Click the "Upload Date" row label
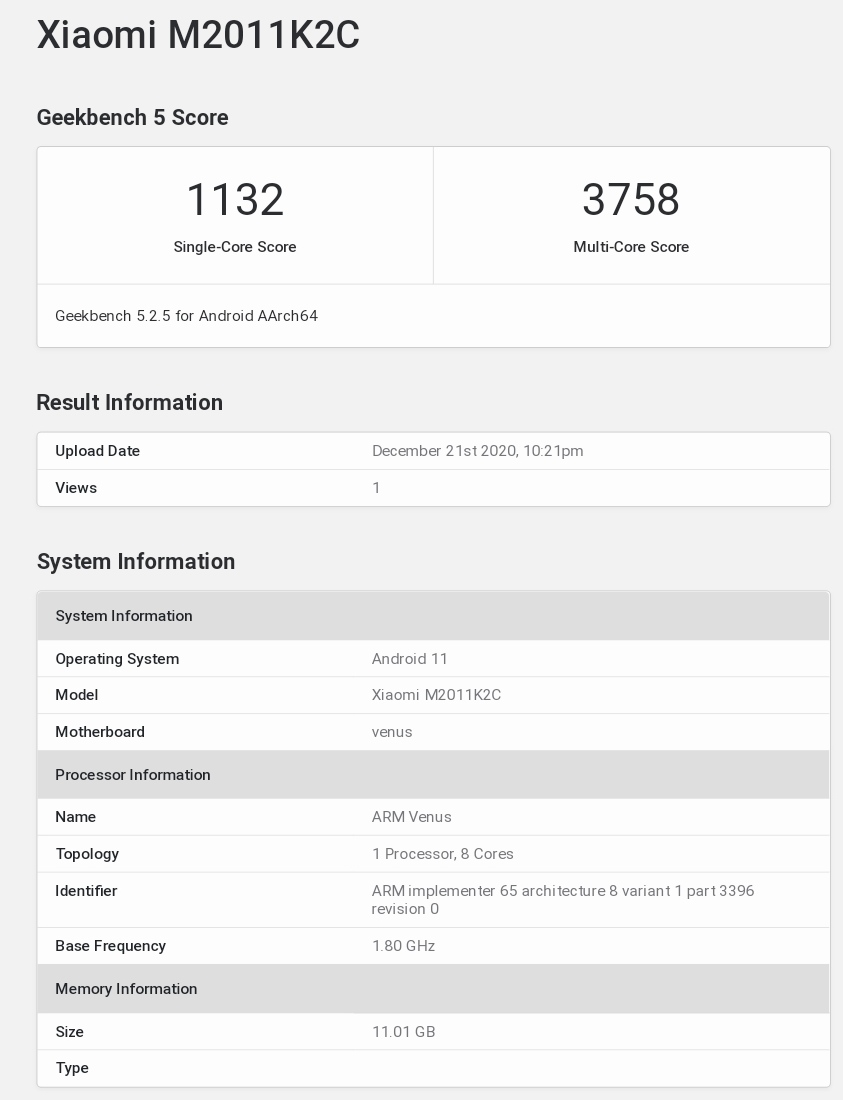The image size is (843, 1100). point(97,451)
